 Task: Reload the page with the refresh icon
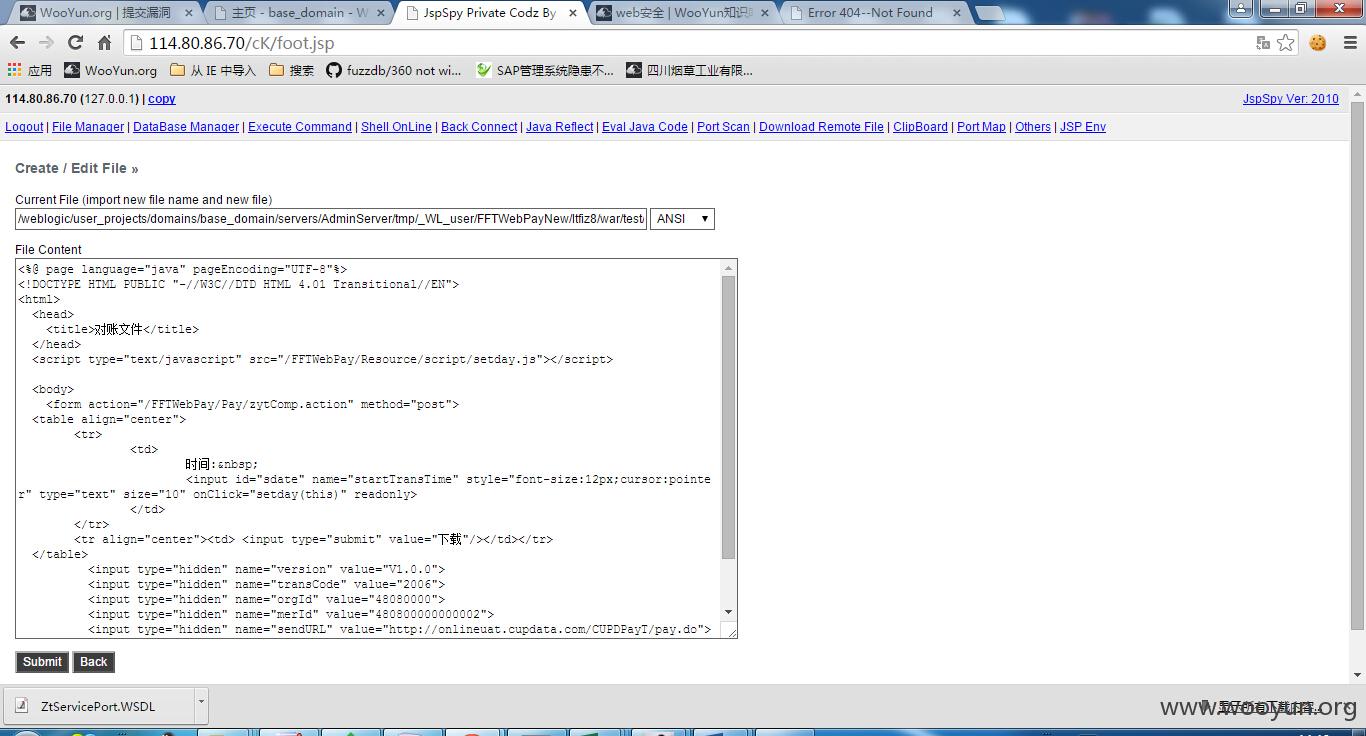click(x=75, y=43)
